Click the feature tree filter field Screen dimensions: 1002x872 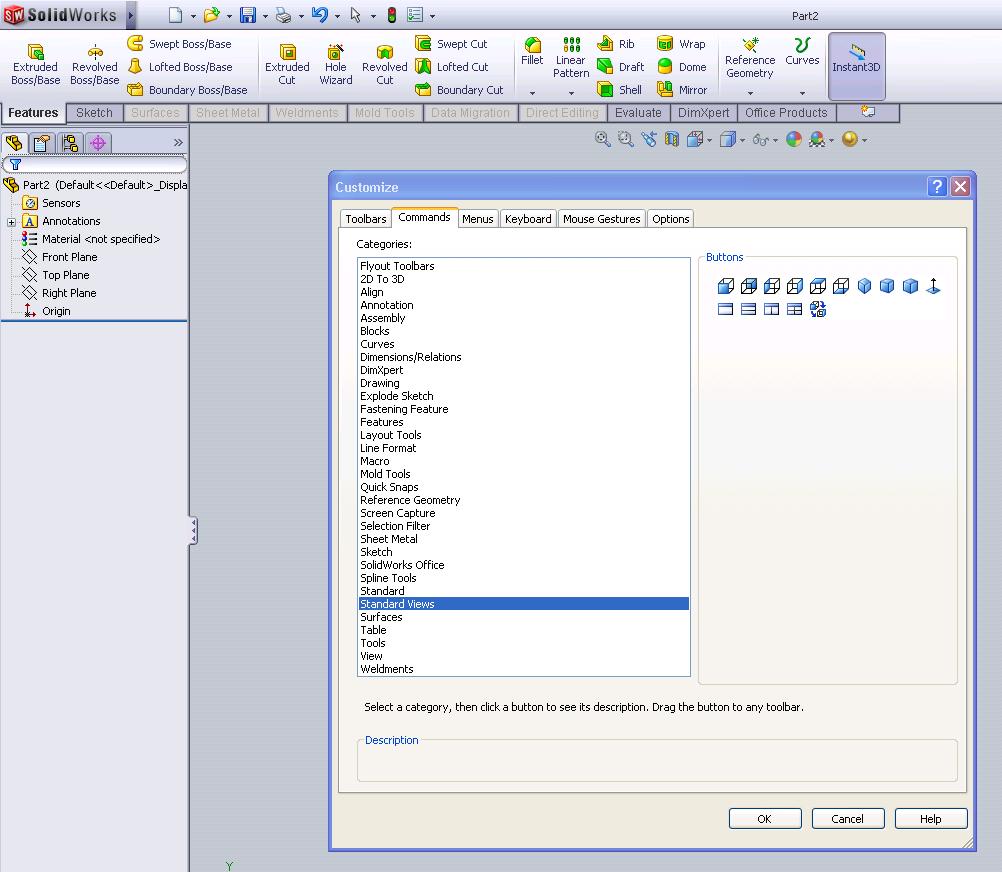[95, 164]
